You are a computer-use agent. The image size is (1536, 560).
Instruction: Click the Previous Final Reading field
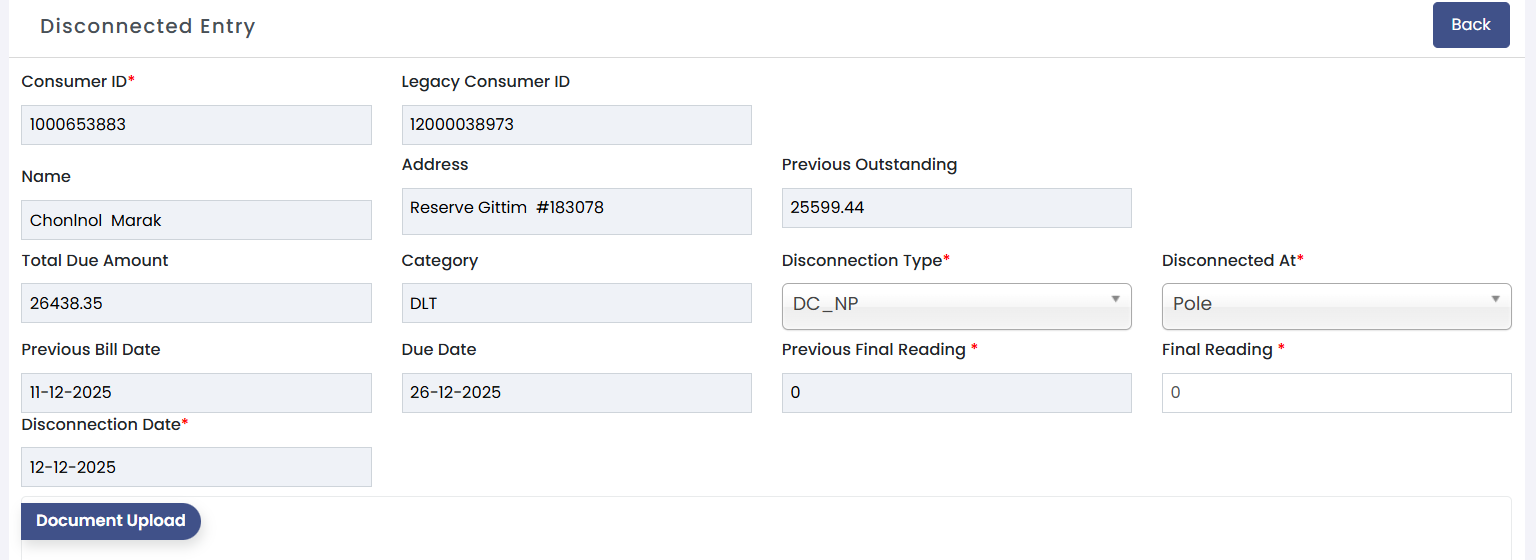click(956, 393)
